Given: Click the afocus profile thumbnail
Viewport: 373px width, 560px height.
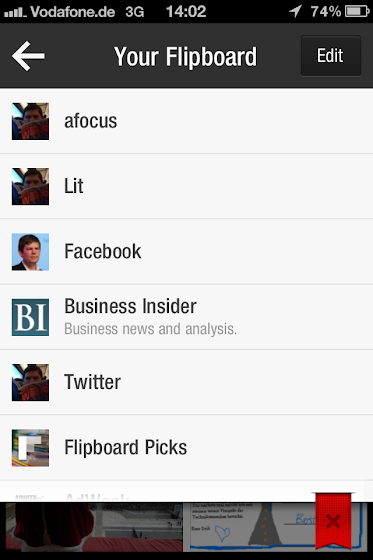Looking at the screenshot, I should point(30,121).
